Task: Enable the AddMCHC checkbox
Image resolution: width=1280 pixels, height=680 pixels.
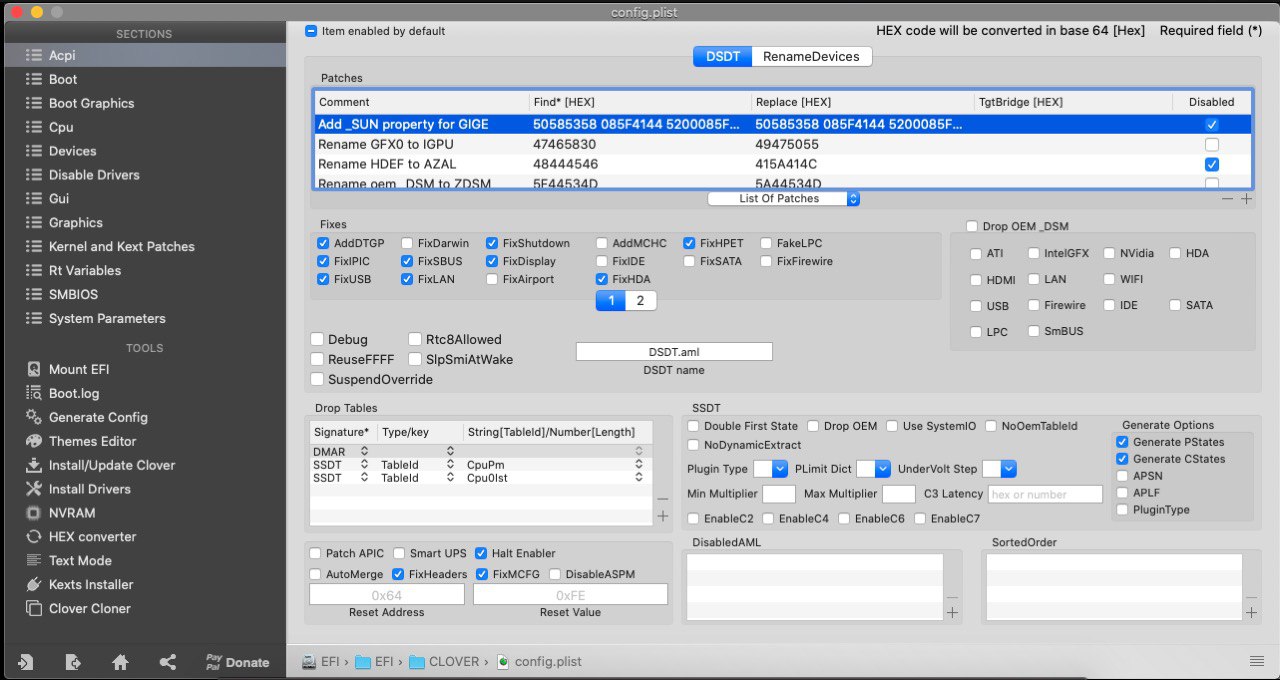Action: point(602,243)
